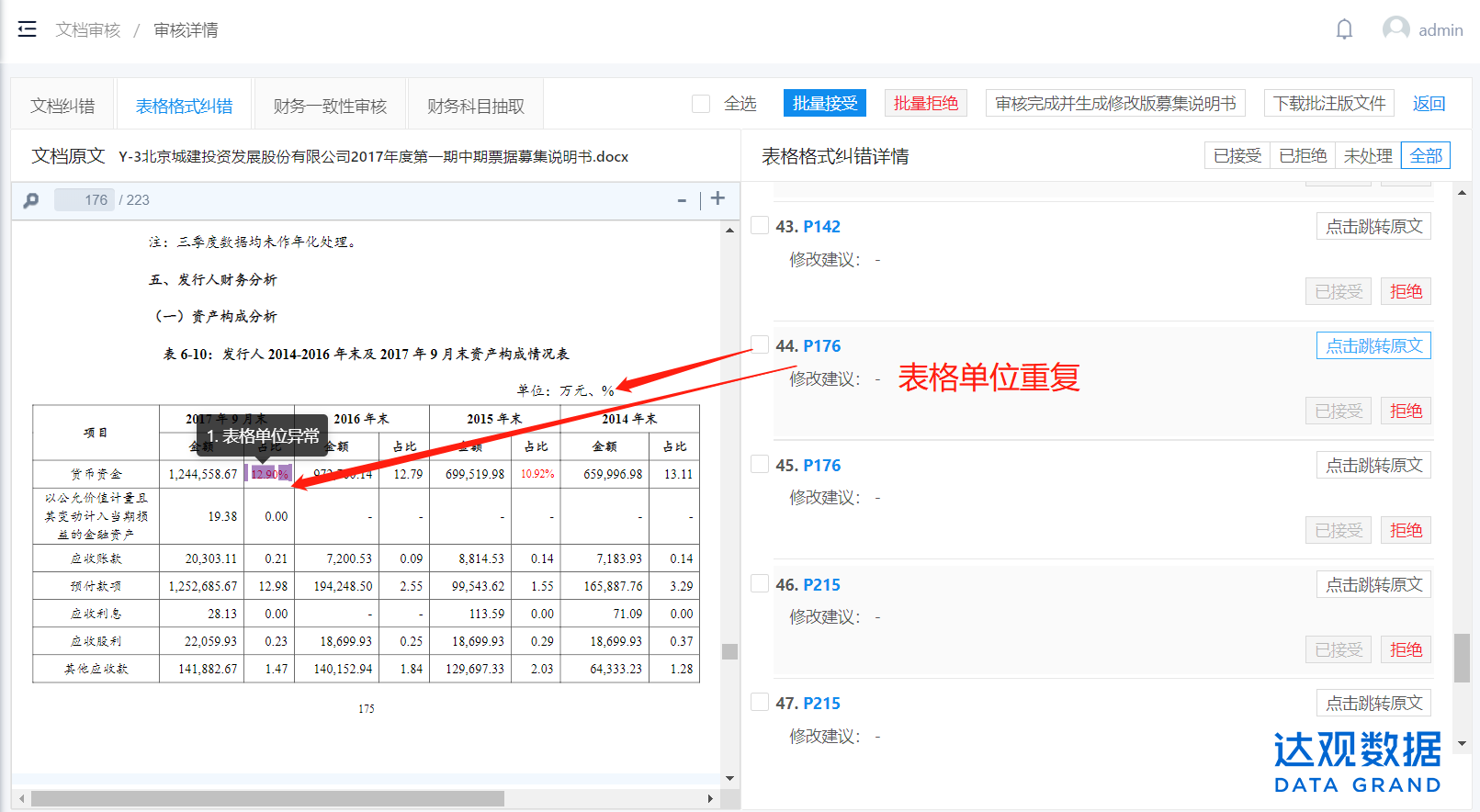Click 点击跳转原文 for item 44
1480x812 pixels.
[1373, 346]
